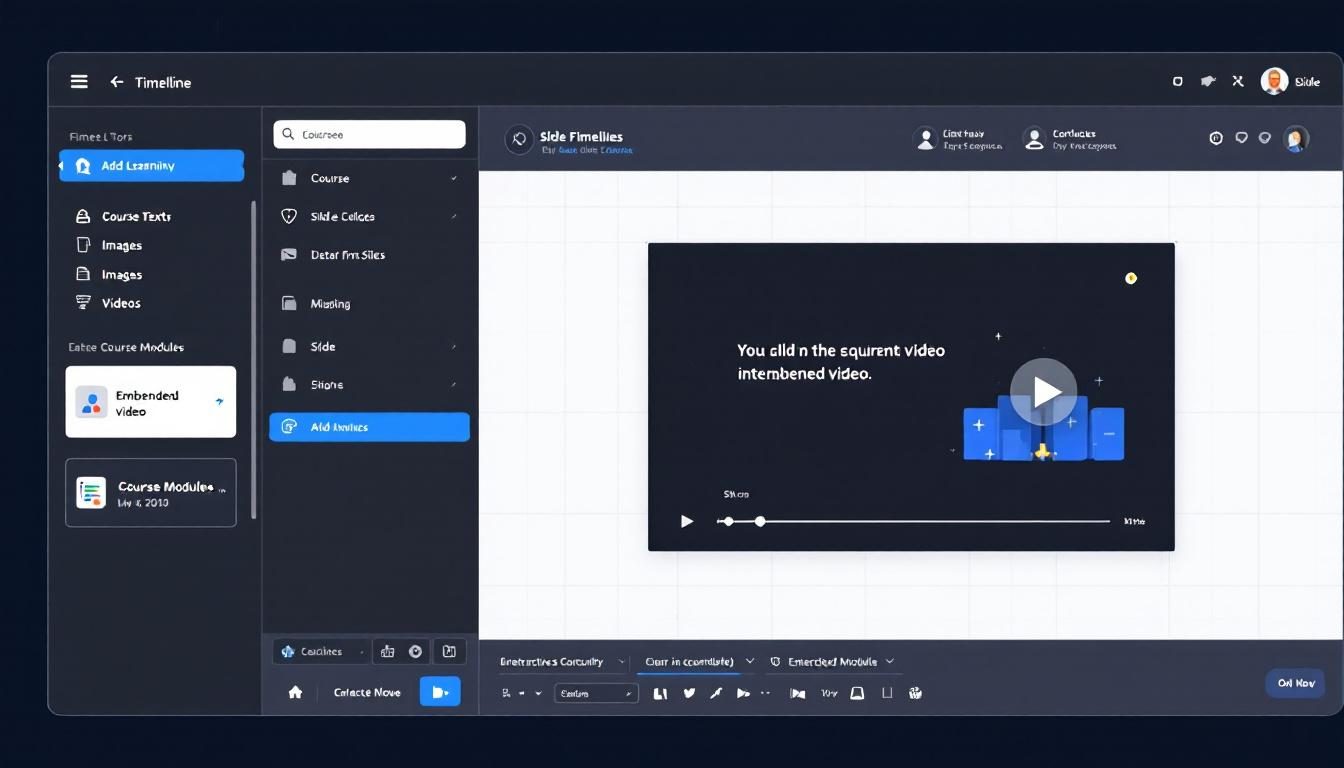Click the home icon in bottom bar
The height and width of the screenshot is (768, 1344).
click(295, 692)
